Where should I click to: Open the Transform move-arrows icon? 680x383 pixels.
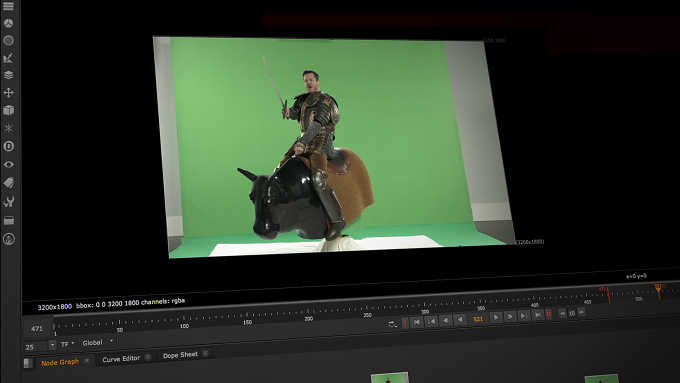(8, 92)
